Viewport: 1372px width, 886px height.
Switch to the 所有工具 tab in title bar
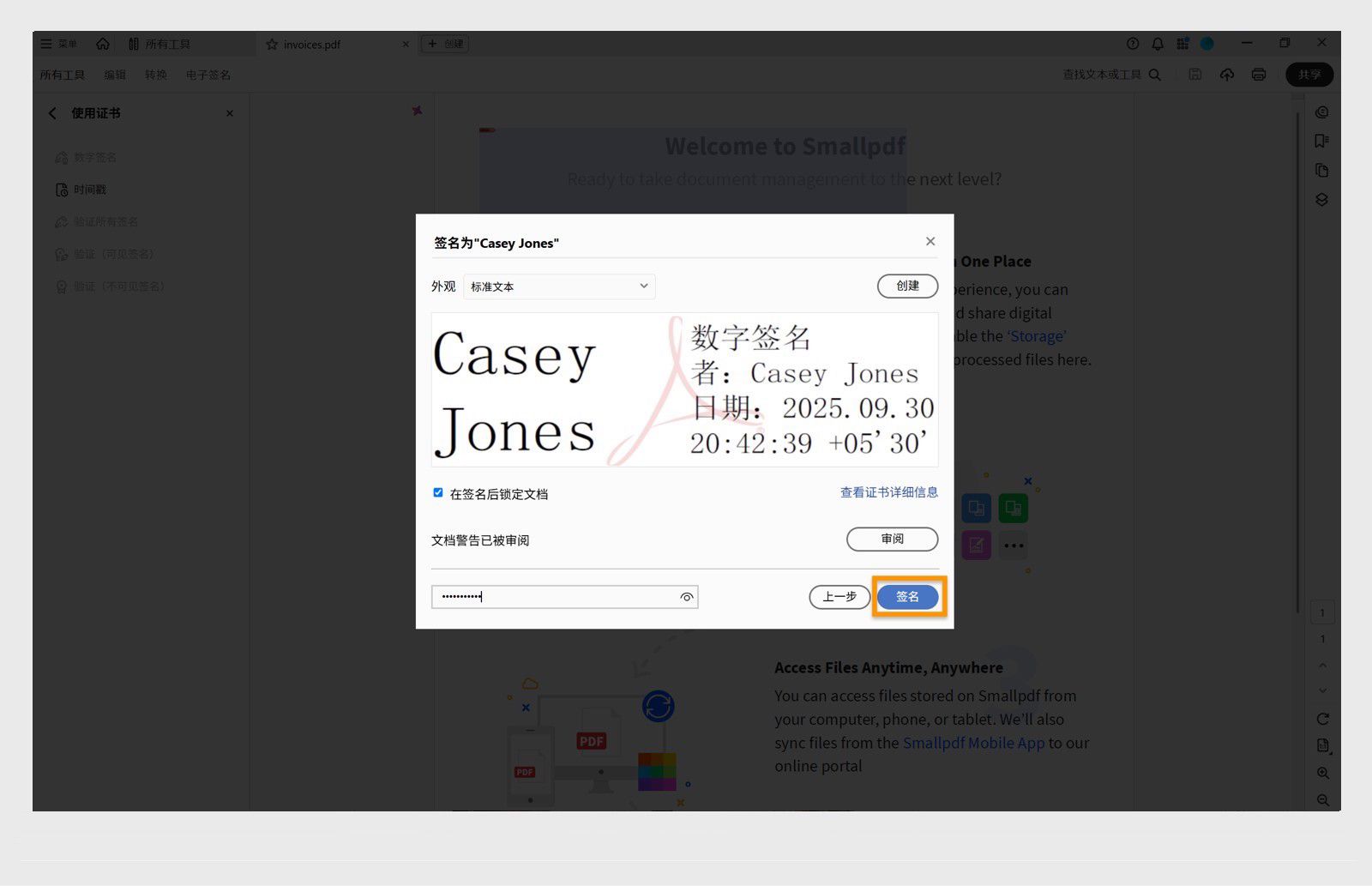click(x=159, y=44)
